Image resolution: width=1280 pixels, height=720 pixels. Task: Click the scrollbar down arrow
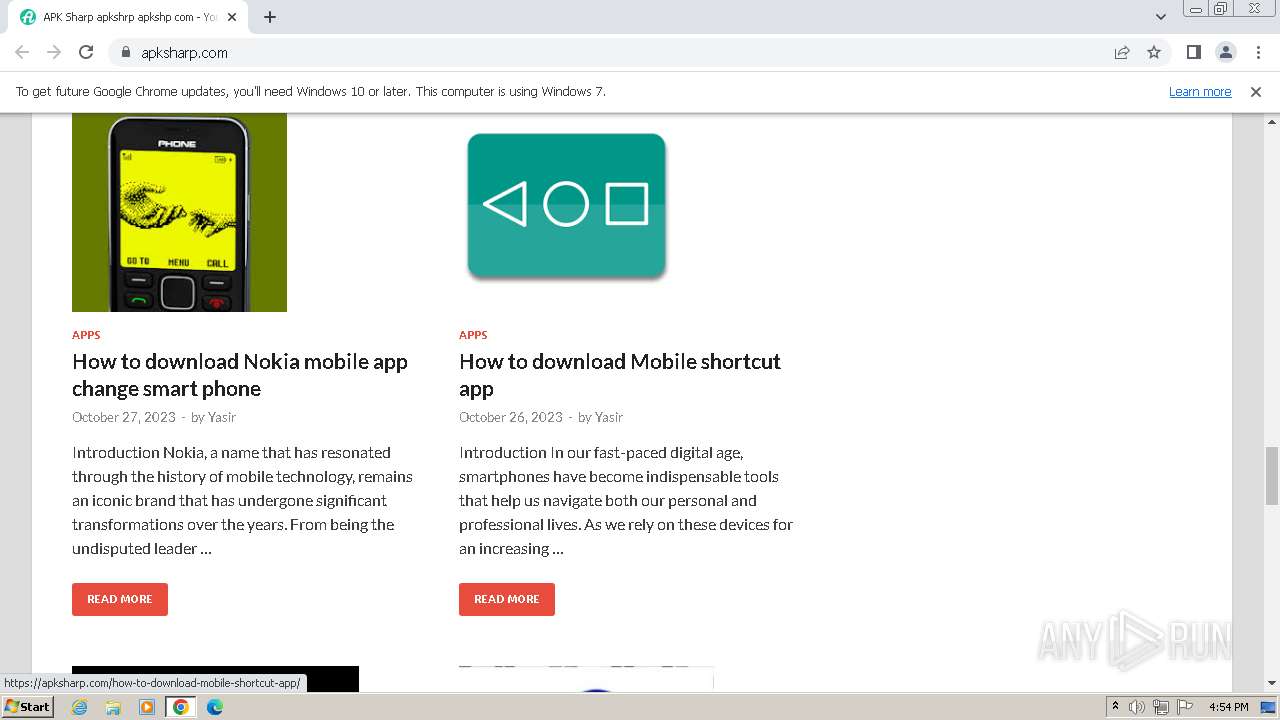(1272, 683)
